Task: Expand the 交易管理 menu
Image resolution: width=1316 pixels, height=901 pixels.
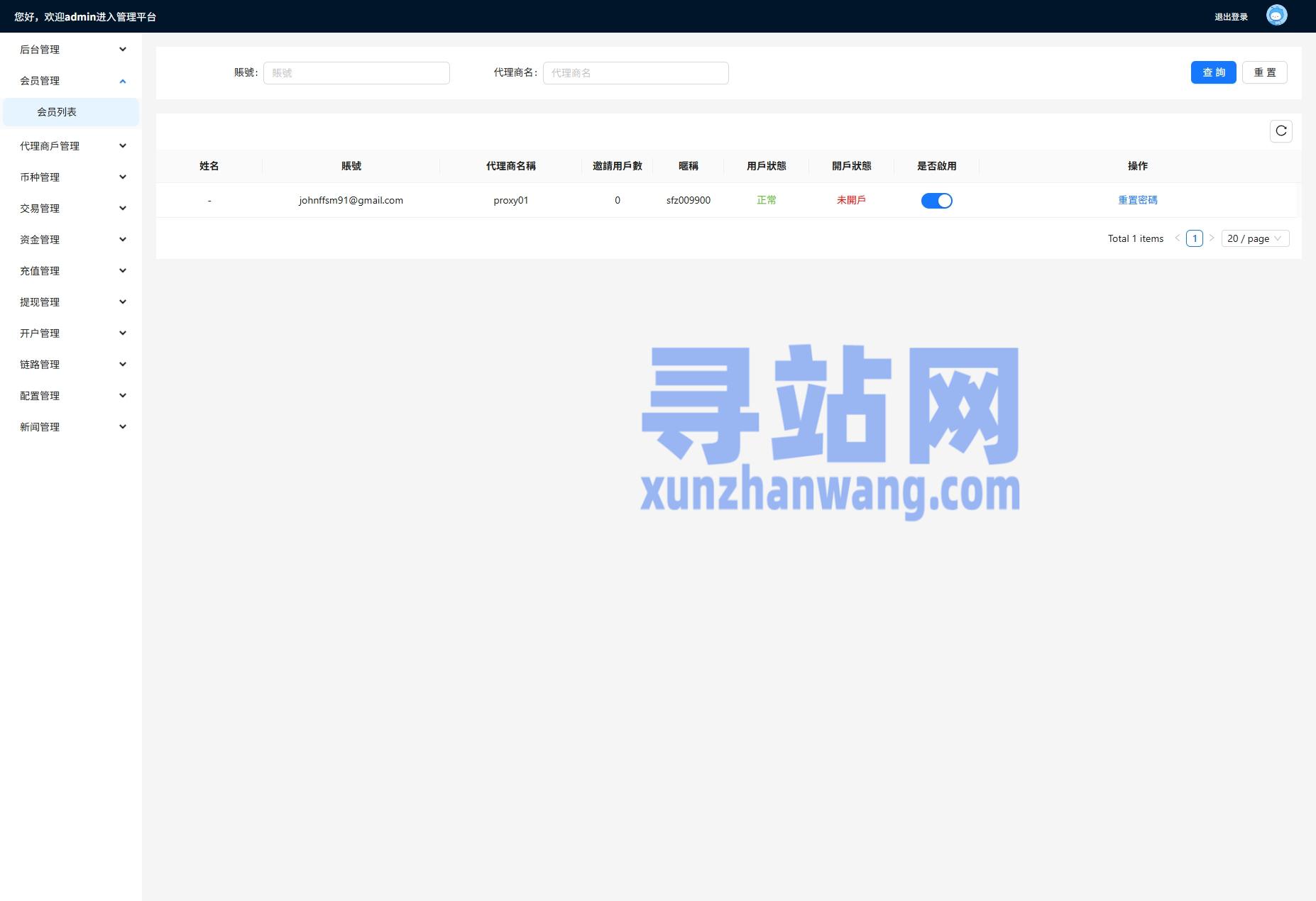Action: (x=71, y=209)
